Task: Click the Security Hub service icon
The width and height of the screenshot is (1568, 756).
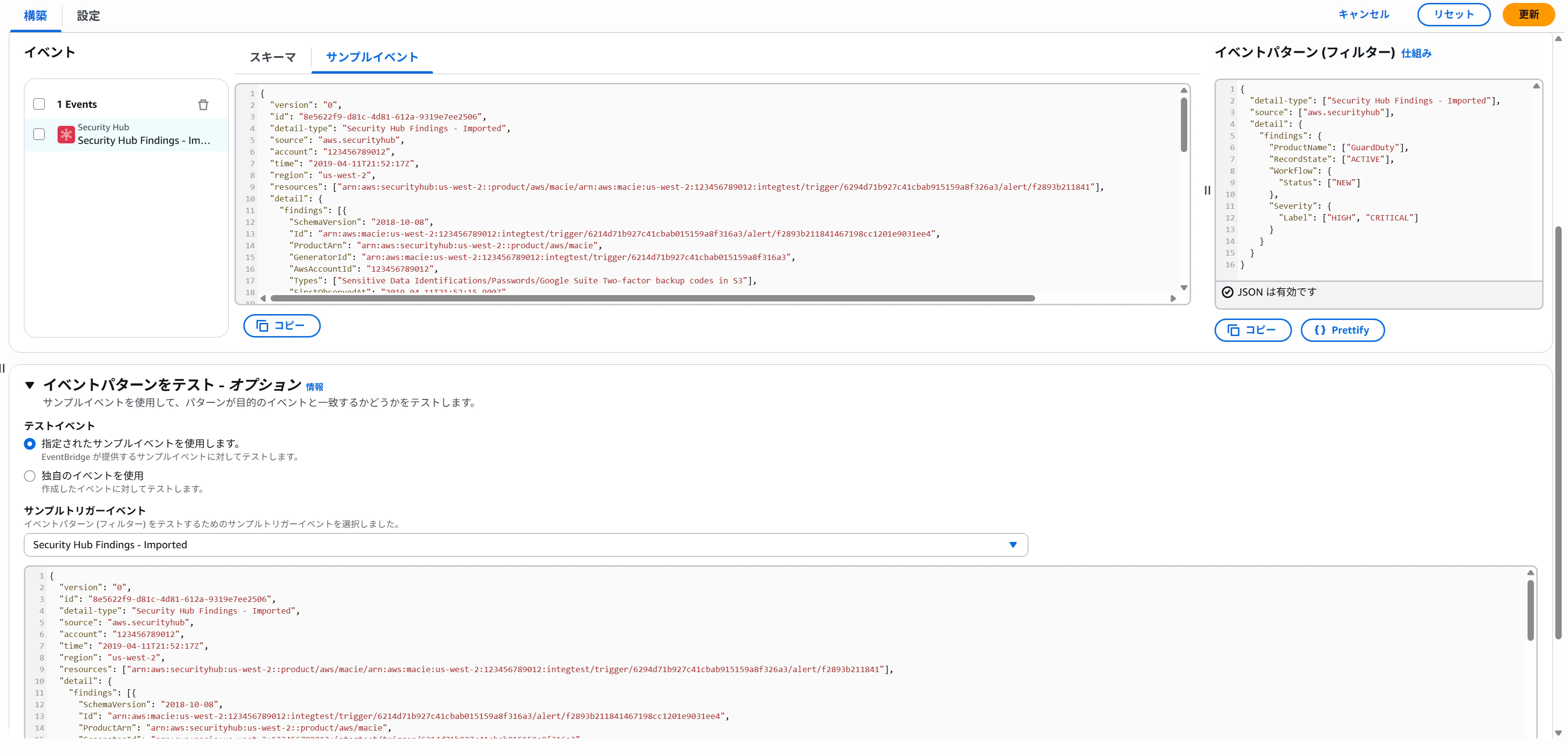Action: pyautogui.click(x=66, y=135)
